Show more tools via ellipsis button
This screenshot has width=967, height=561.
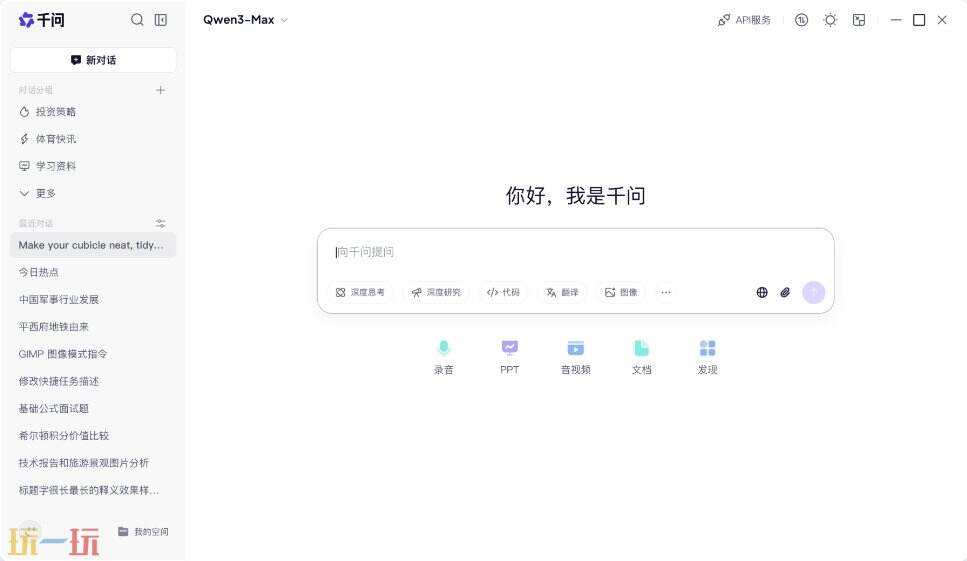665,292
